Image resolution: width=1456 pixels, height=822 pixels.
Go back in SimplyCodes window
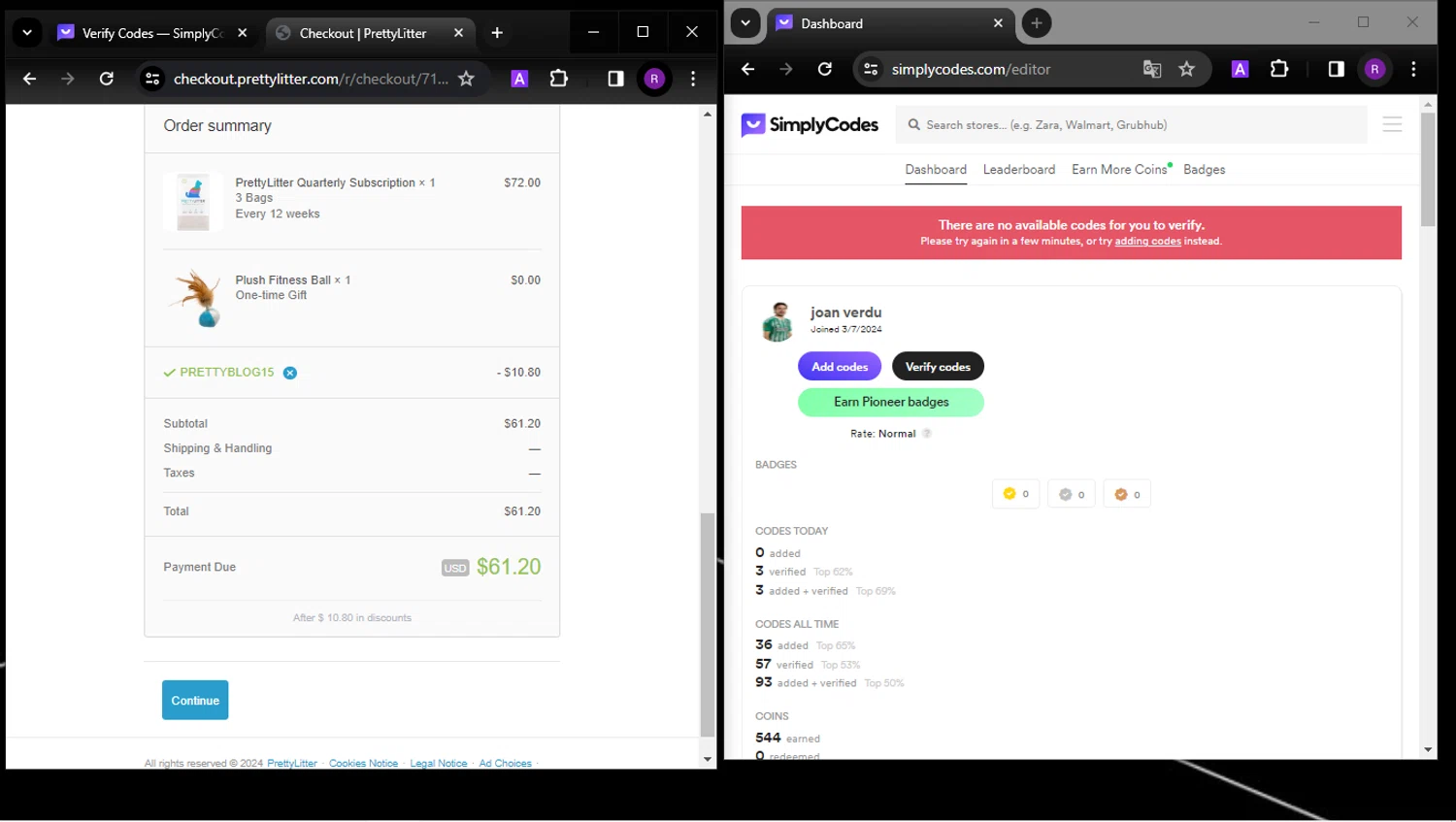pyautogui.click(x=747, y=69)
